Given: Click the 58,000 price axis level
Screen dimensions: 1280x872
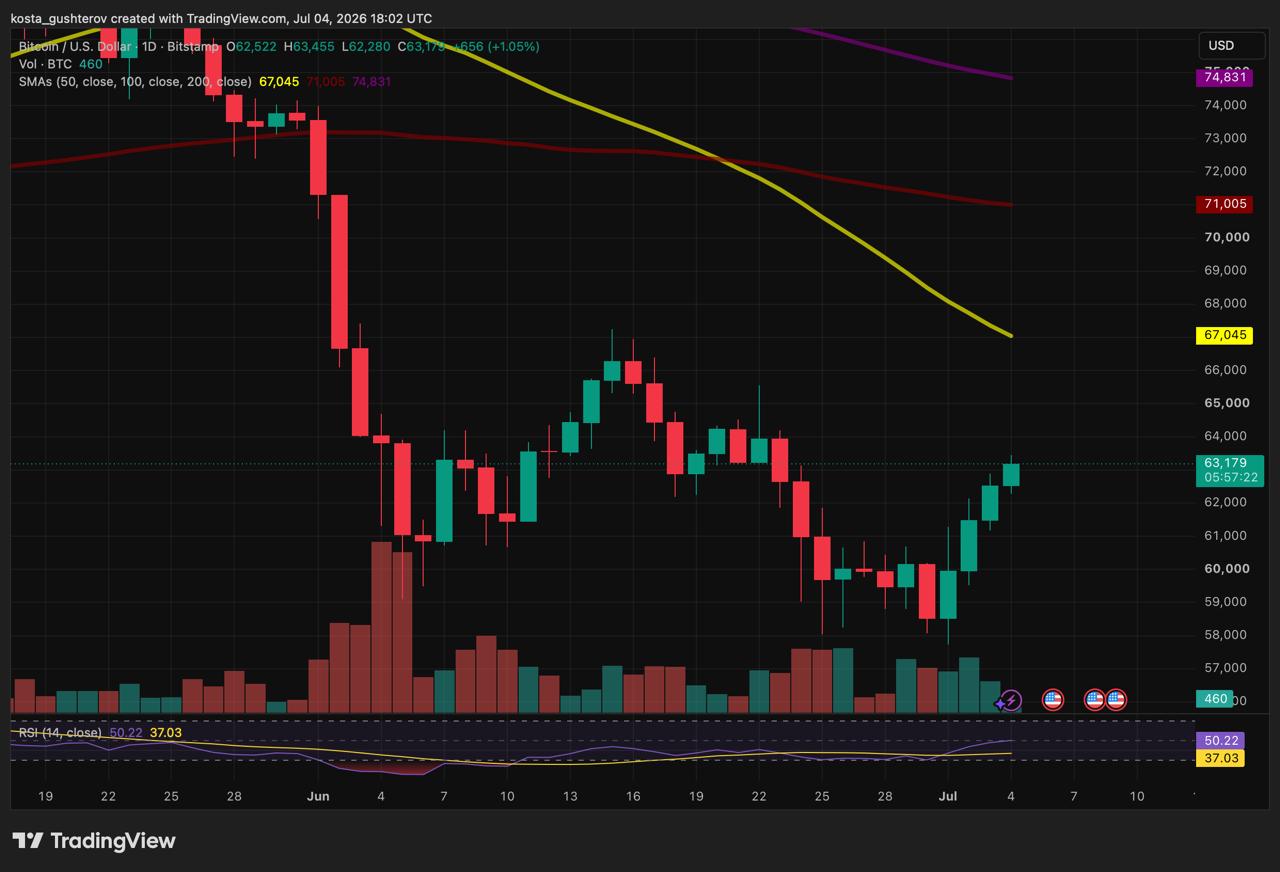Looking at the screenshot, I should point(1226,634).
